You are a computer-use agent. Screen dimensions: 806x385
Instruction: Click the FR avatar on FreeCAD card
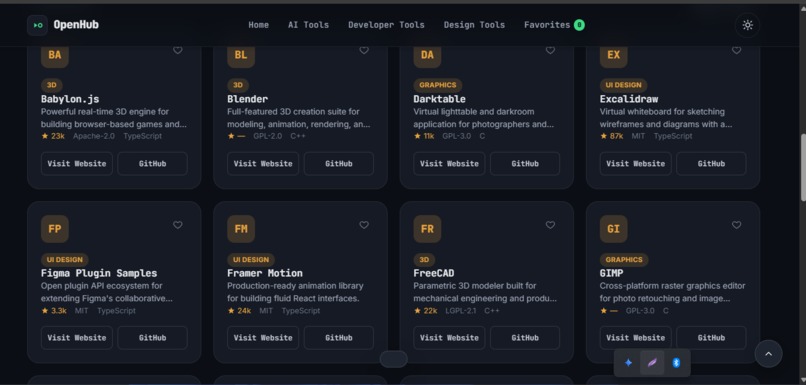point(427,229)
